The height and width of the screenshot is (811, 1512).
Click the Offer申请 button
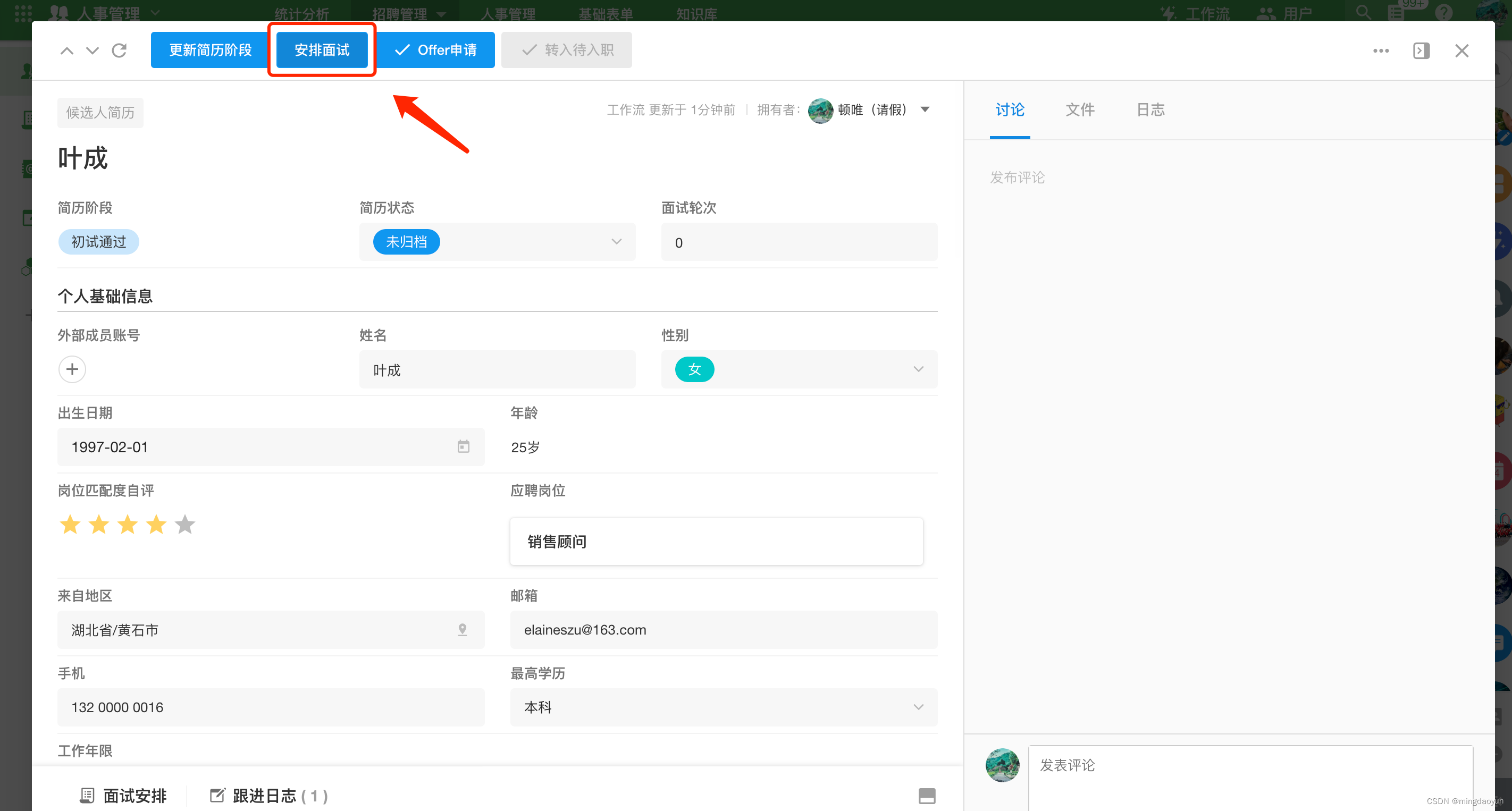(435, 50)
